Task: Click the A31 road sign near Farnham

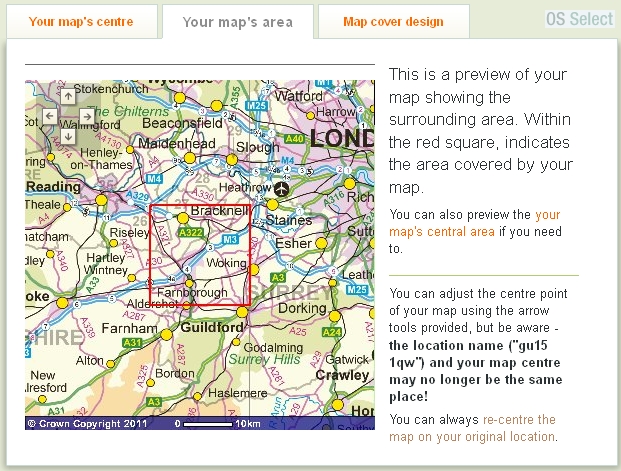Action: pos(132,343)
